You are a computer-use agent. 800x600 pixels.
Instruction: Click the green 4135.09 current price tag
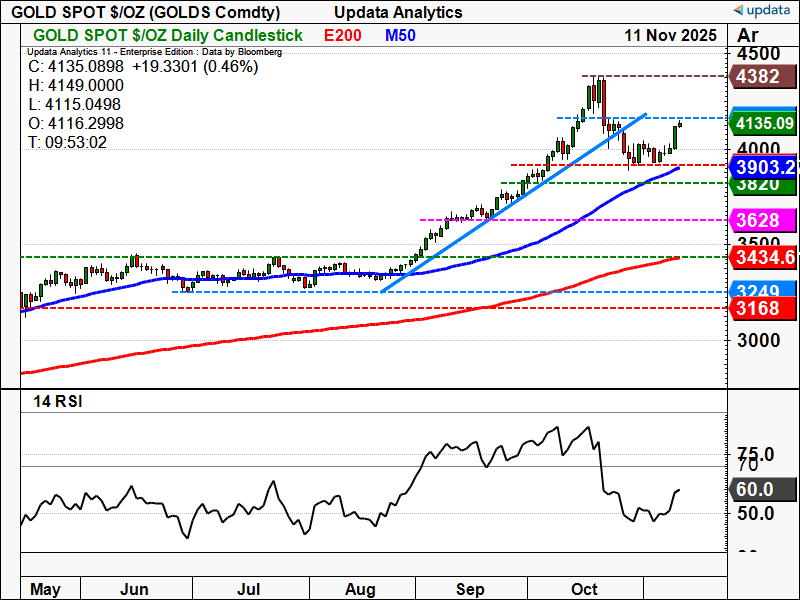click(x=763, y=124)
